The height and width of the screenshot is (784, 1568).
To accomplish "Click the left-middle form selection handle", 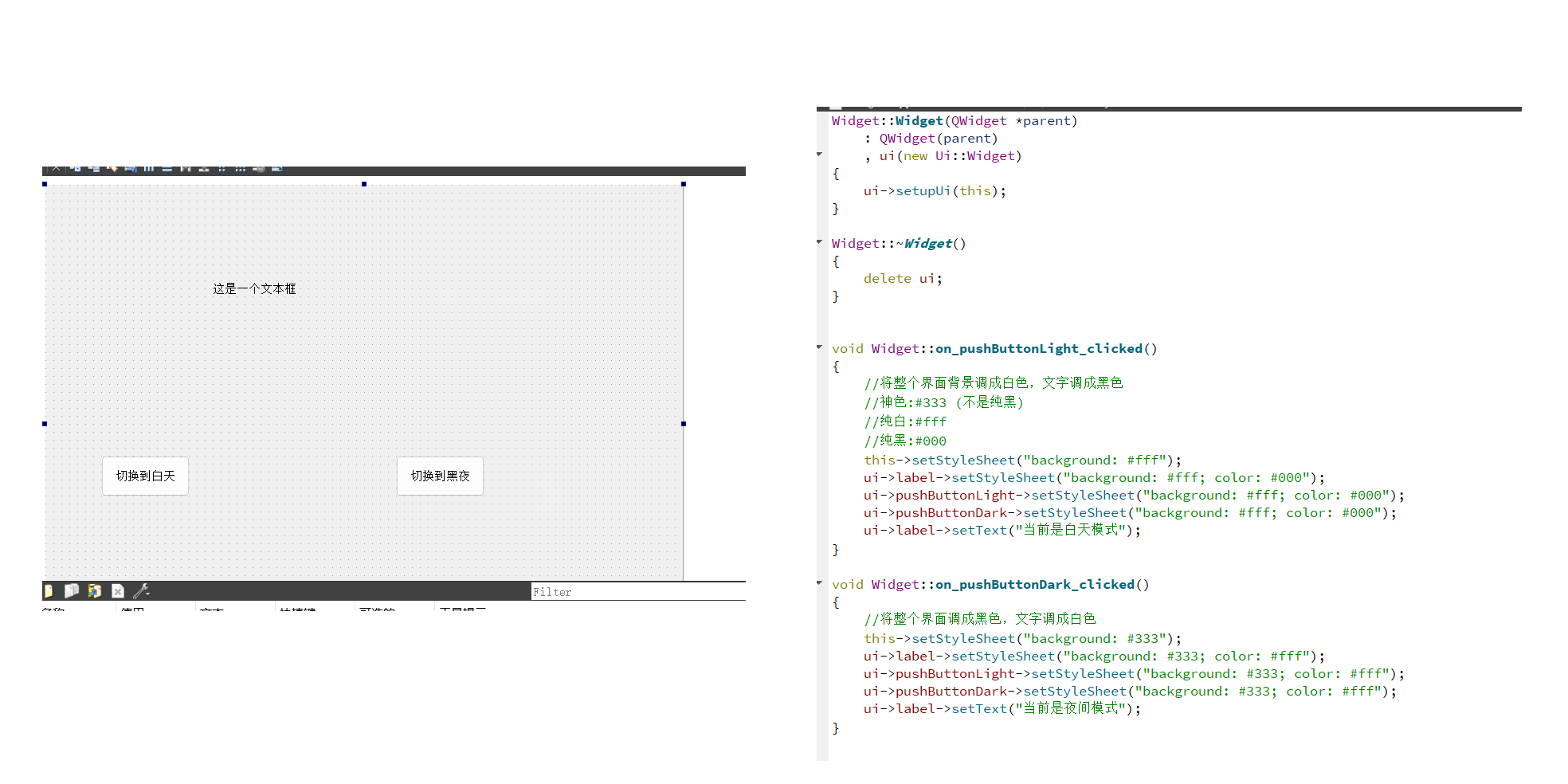I will click(45, 424).
